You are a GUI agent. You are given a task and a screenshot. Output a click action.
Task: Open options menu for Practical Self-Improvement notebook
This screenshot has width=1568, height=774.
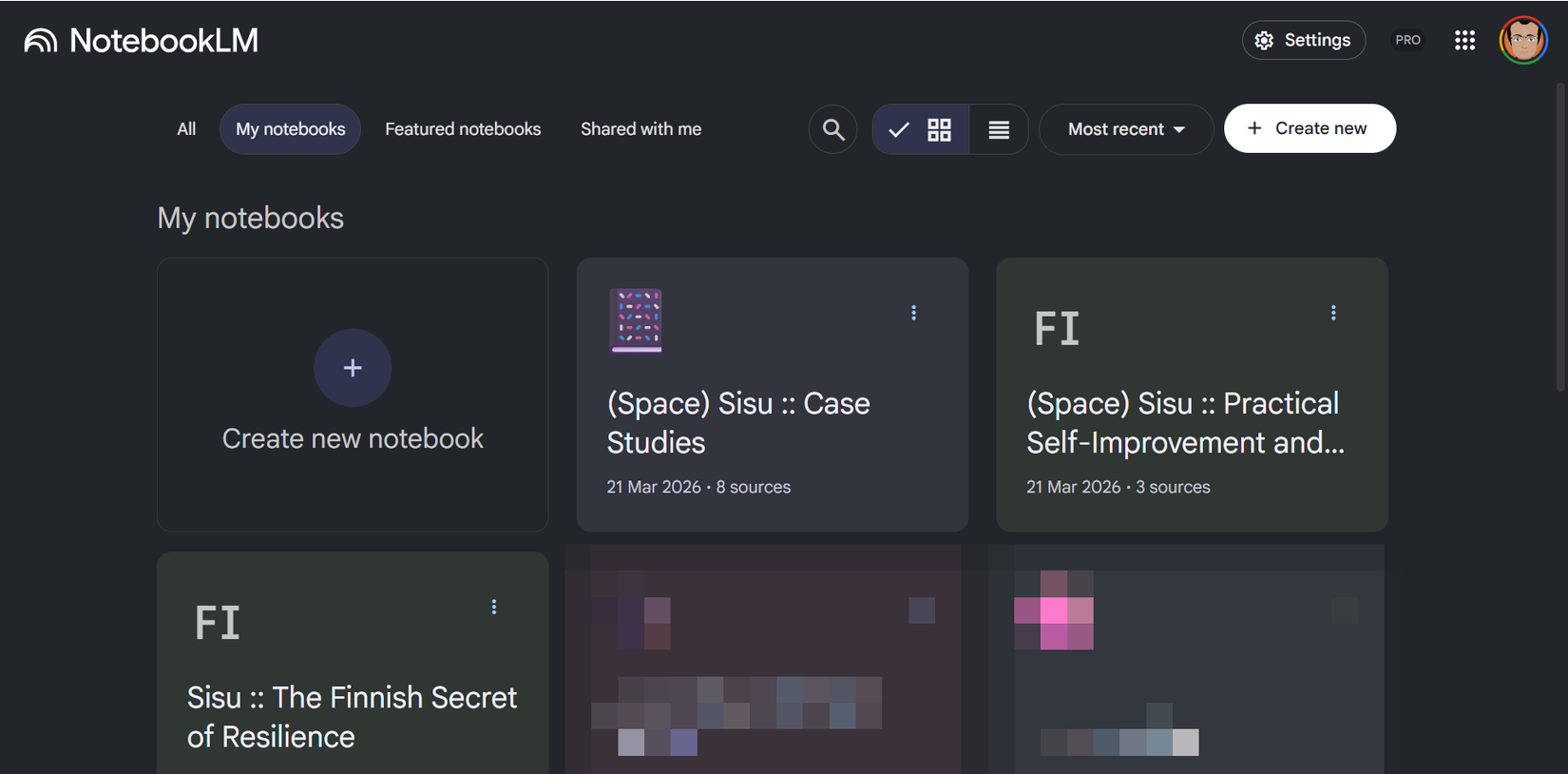tap(1333, 313)
